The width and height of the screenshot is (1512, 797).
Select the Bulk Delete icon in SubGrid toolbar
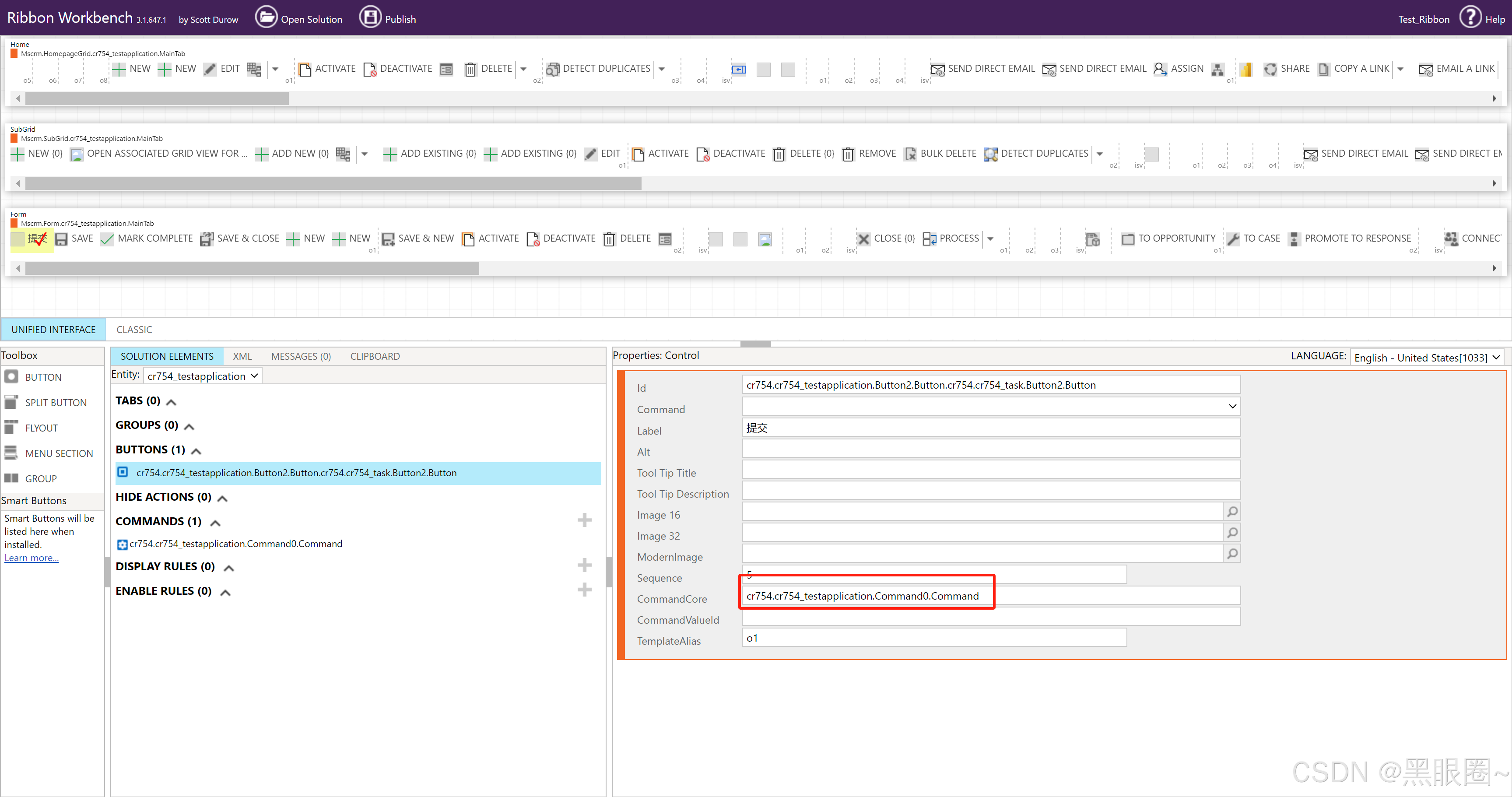point(910,154)
